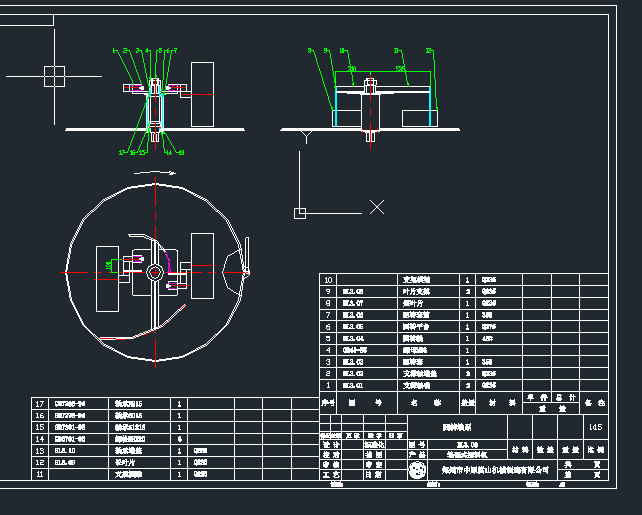Select parts list row number 5
Image resolution: width=642 pixels, height=515 pixels.
(464, 339)
